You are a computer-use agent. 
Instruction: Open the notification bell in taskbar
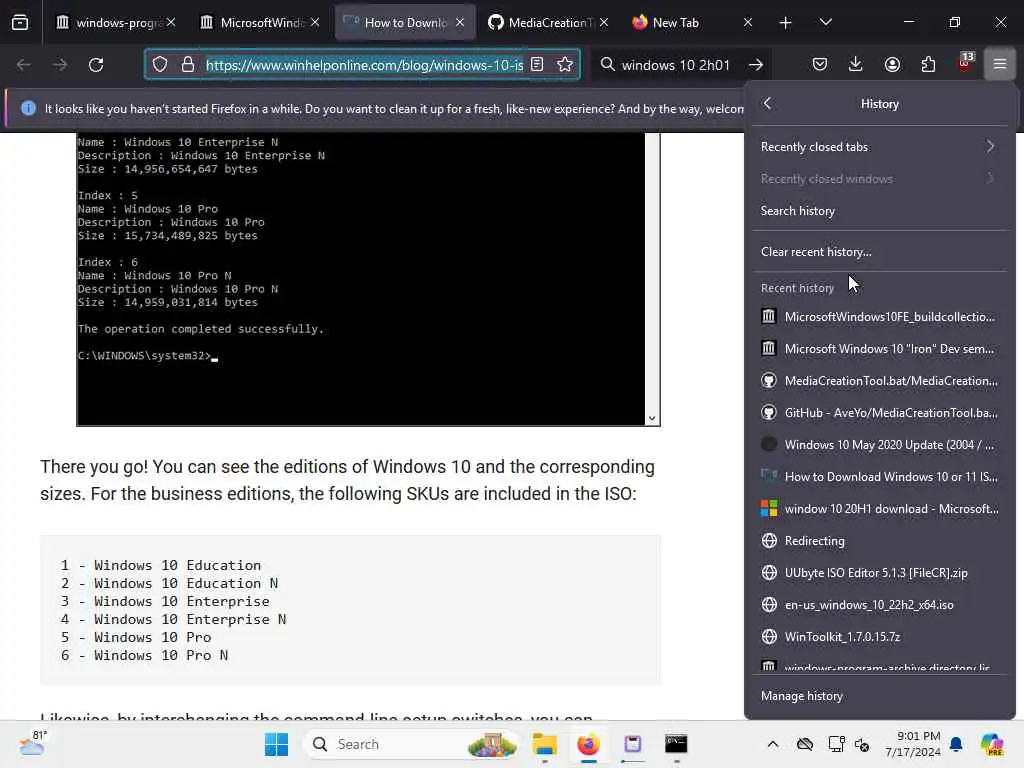coord(956,744)
